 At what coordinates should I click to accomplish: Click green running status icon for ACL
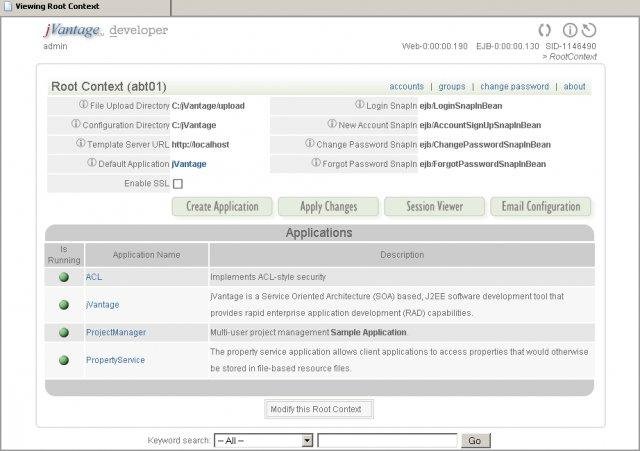point(64,277)
